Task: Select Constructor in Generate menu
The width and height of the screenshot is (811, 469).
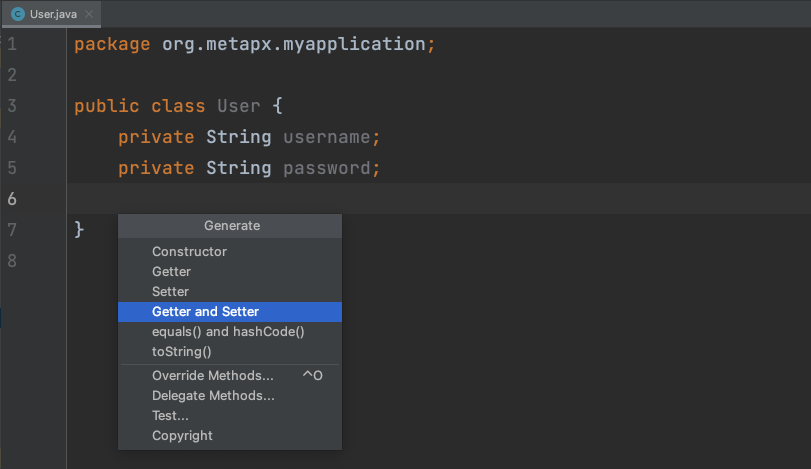Action: [x=230, y=251]
